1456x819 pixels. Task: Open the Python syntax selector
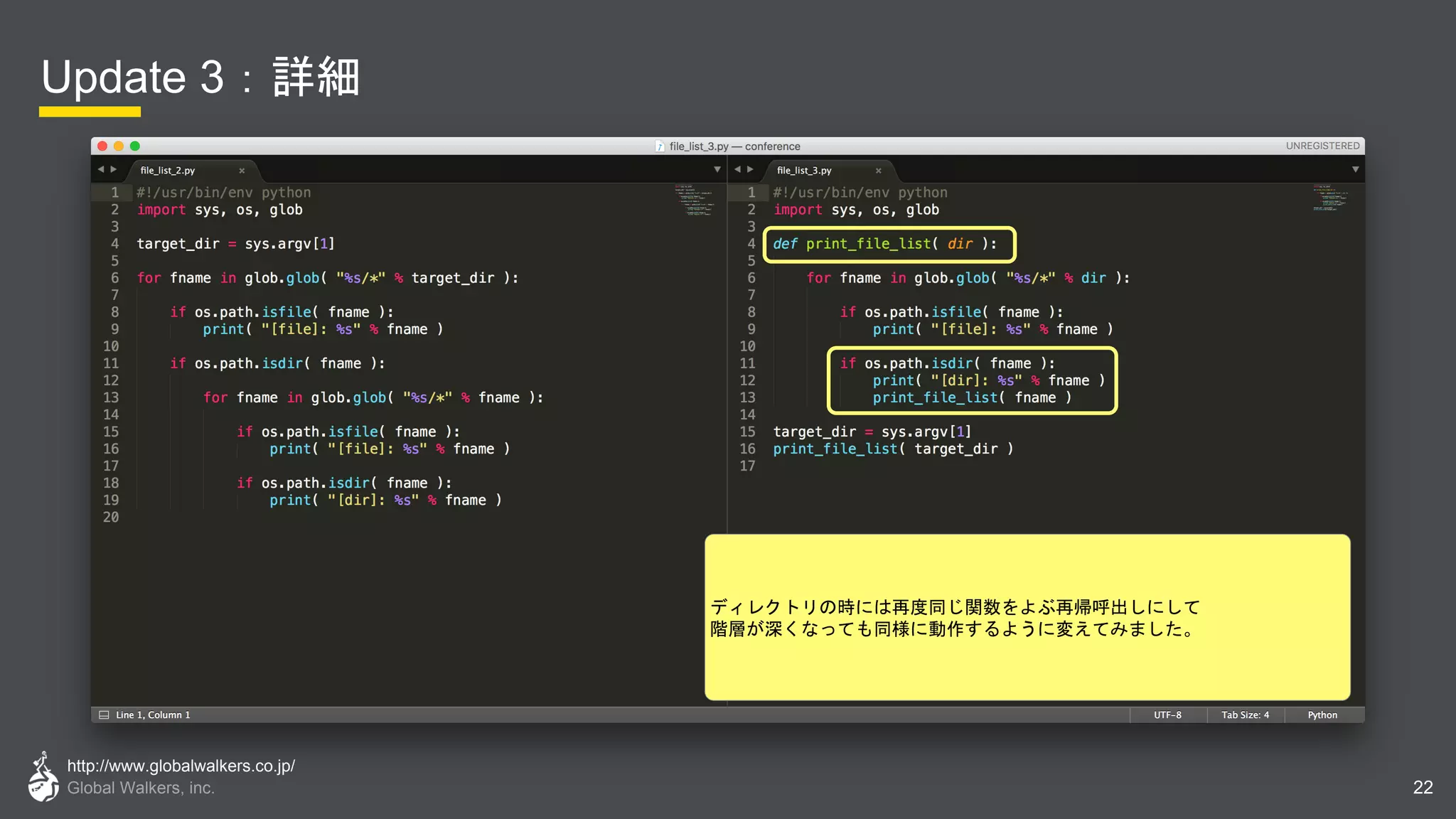tap(1322, 715)
